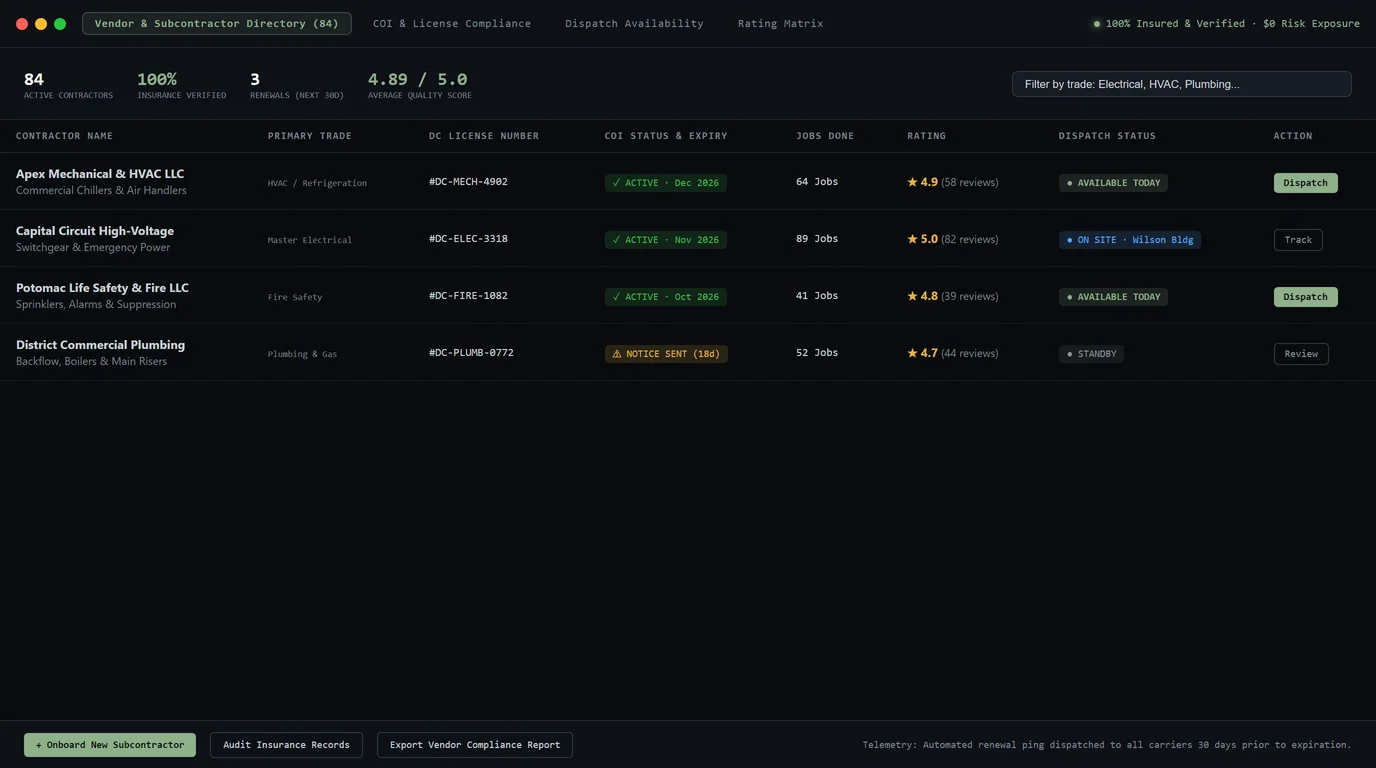The image size is (1376, 768).
Task: Dispatch Potomac Life Safety & Fire
Action: [1305, 297]
